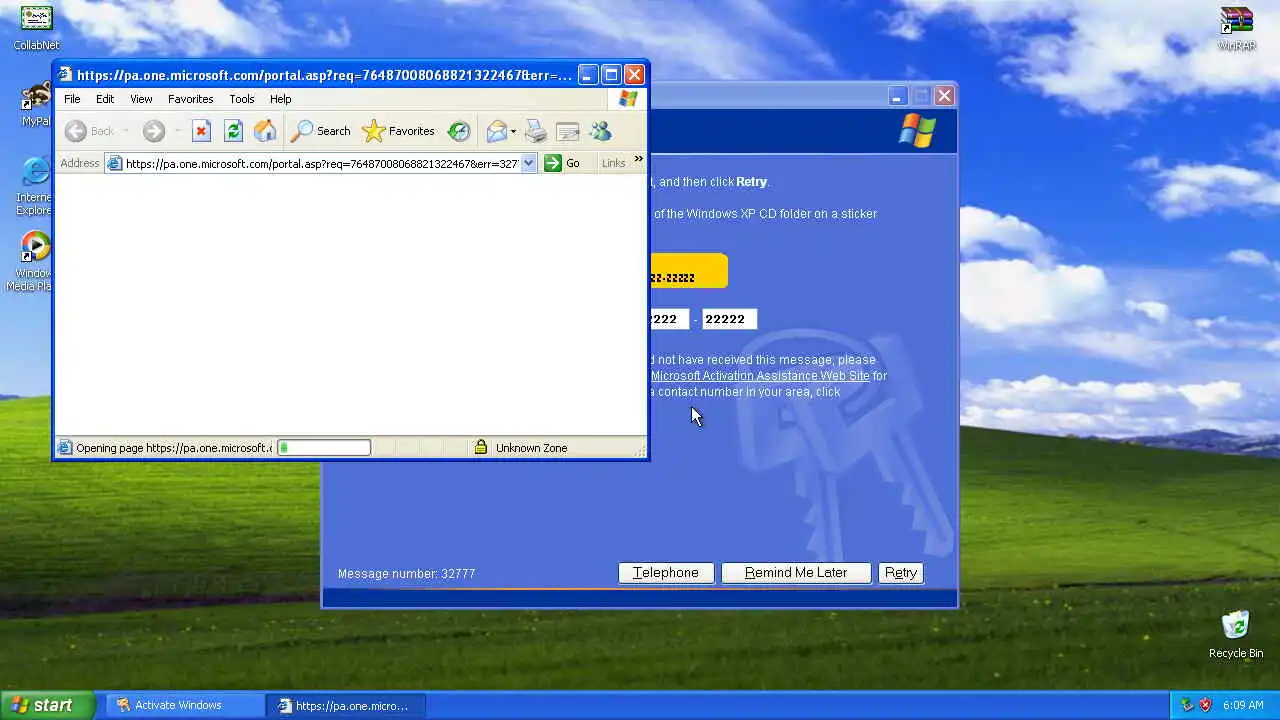Open the WinRAR desktop shortcut
Viewport: 1280px width, 720px height.
pos(1237,28)
